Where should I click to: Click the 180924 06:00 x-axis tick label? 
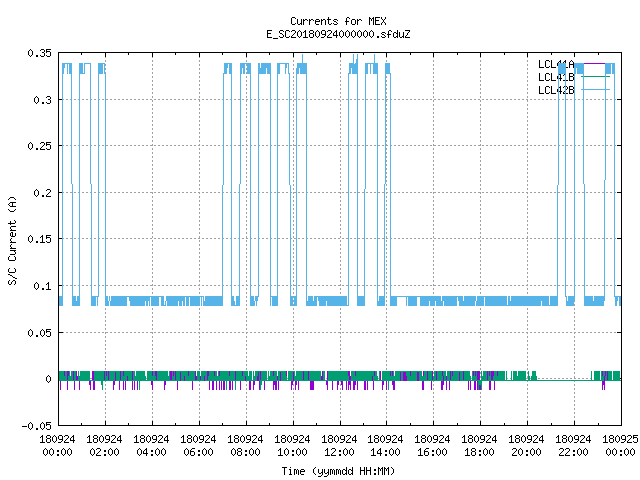point(198,446)
